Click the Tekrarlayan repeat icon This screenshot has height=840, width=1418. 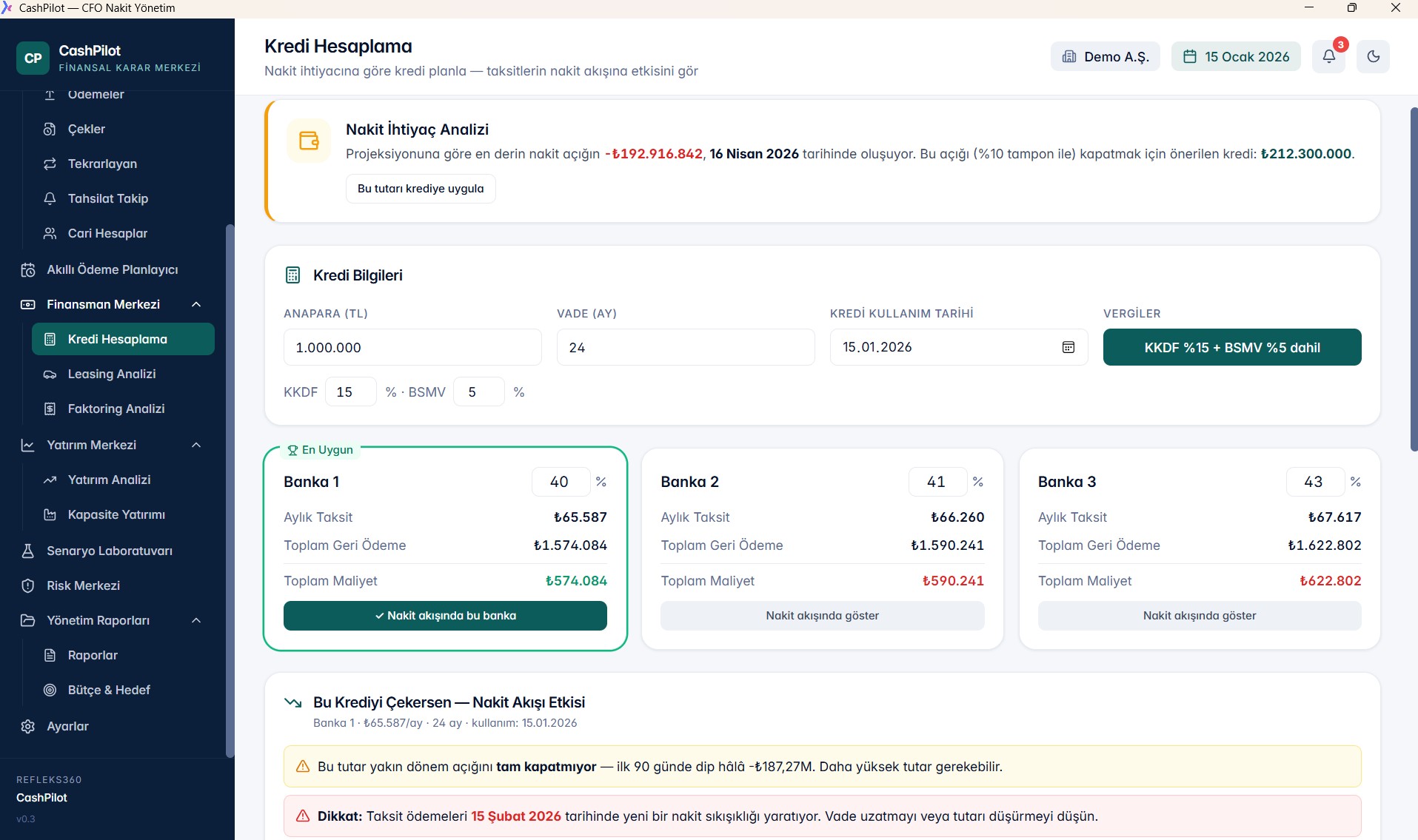click(50, 164)
